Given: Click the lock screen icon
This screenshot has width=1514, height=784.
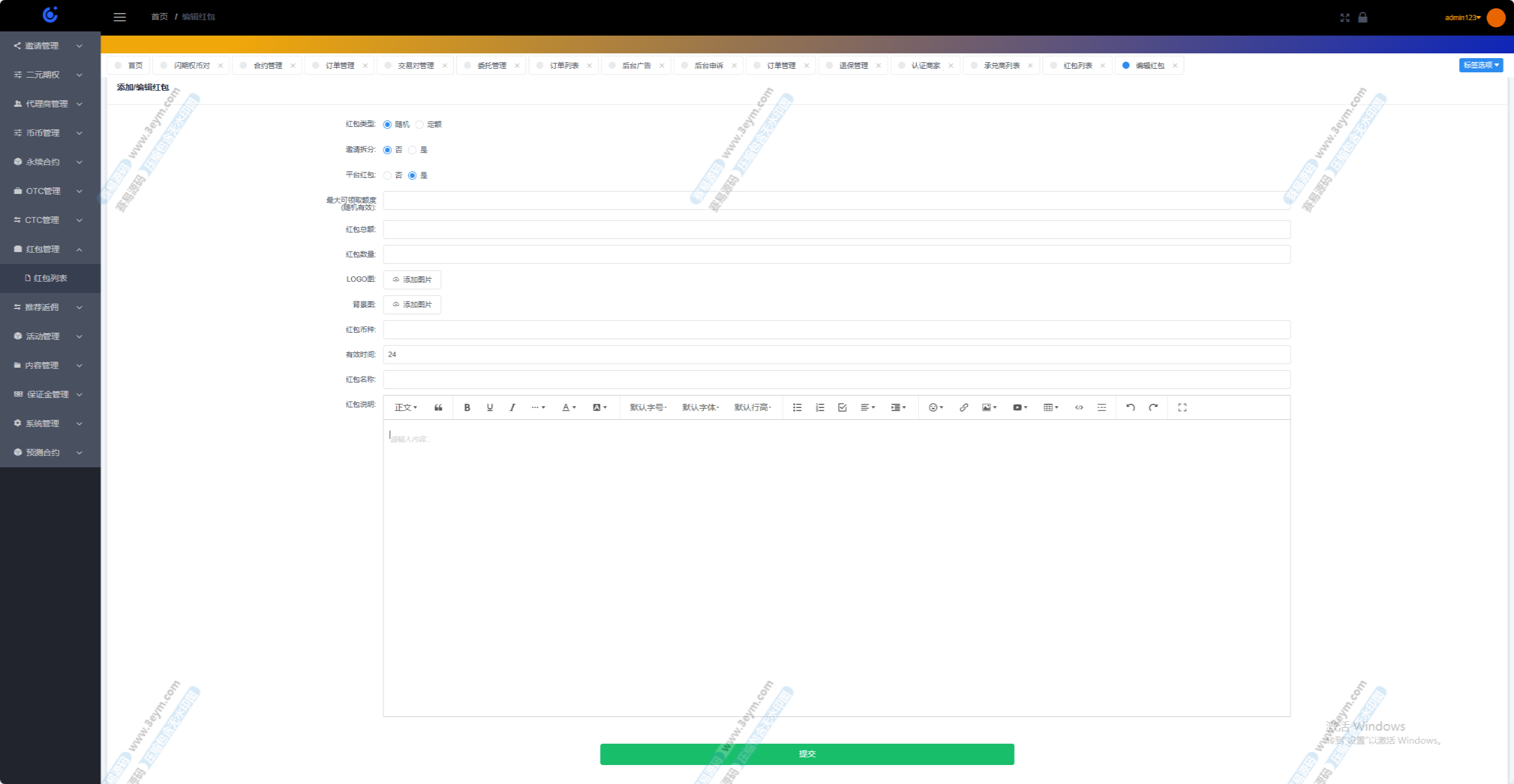Looking at the screenshot, I should tap(1363, 17).
